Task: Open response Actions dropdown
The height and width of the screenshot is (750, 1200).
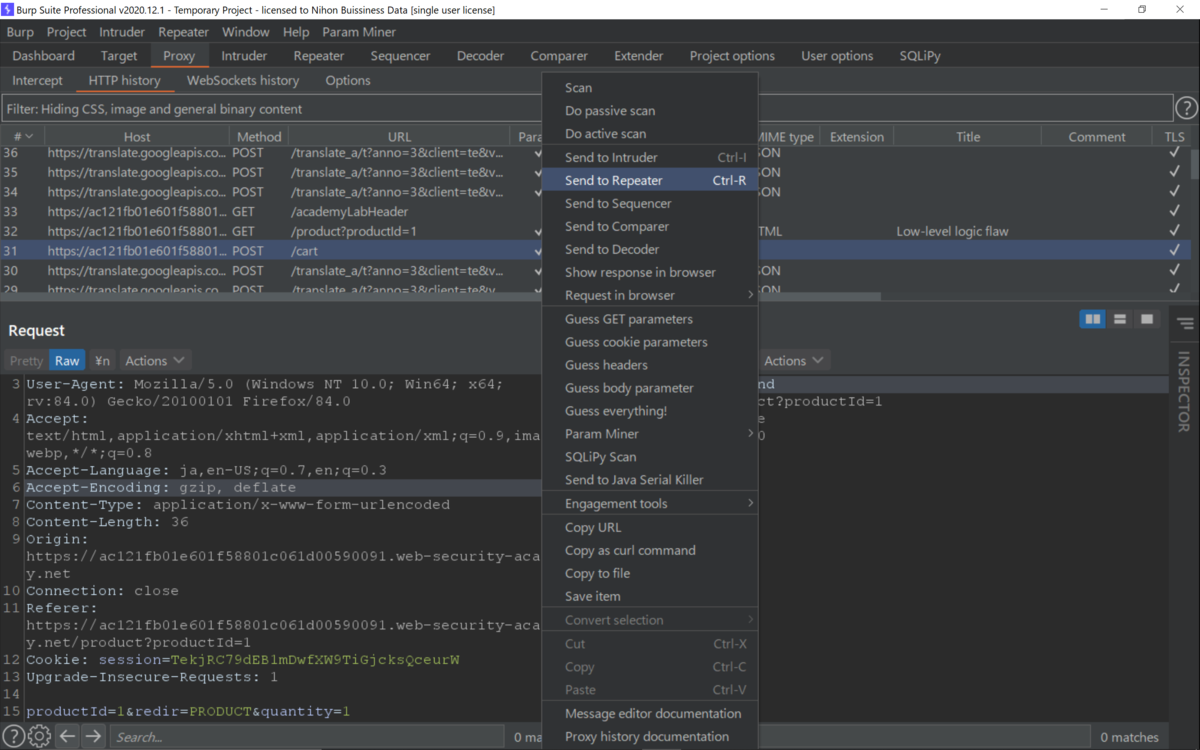Action: 793,361
